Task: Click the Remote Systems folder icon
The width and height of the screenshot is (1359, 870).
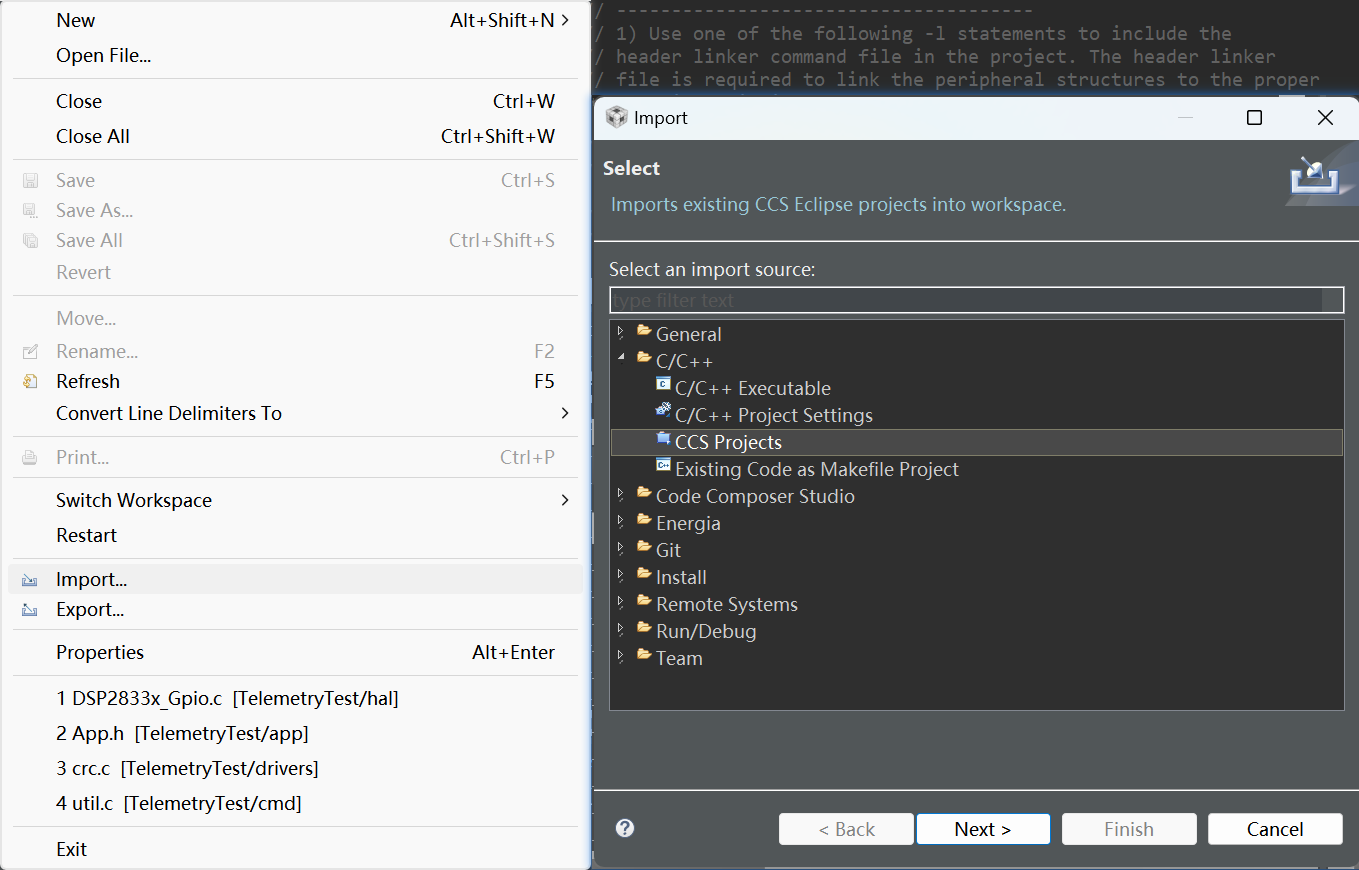Action: [644, 601]
